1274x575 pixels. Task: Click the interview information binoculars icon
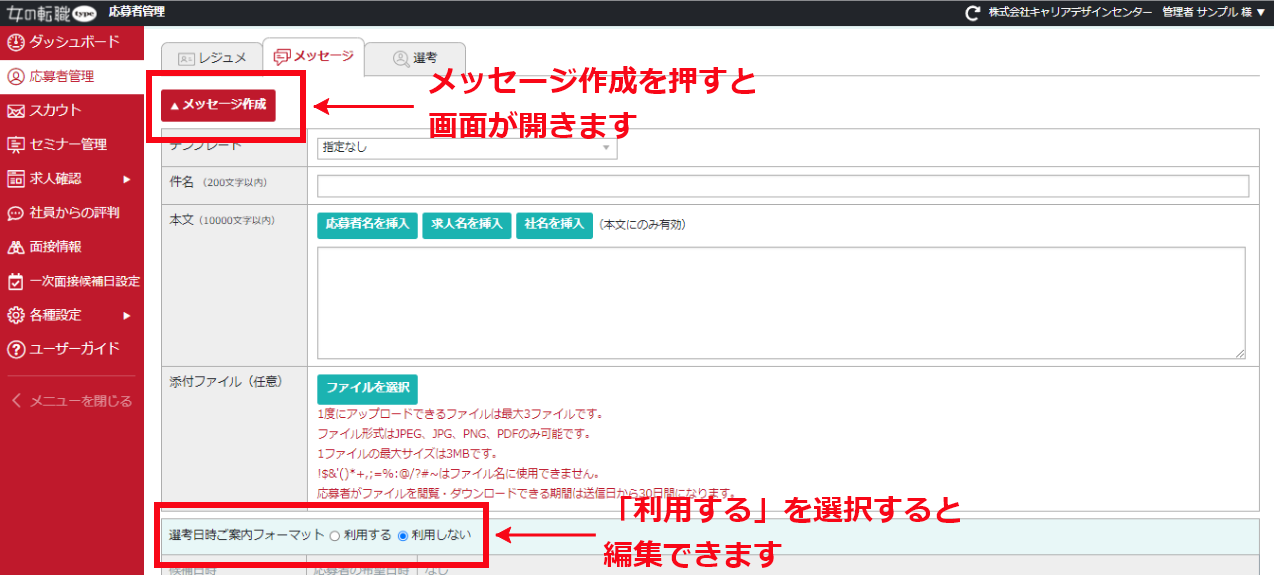click(15, 247)
